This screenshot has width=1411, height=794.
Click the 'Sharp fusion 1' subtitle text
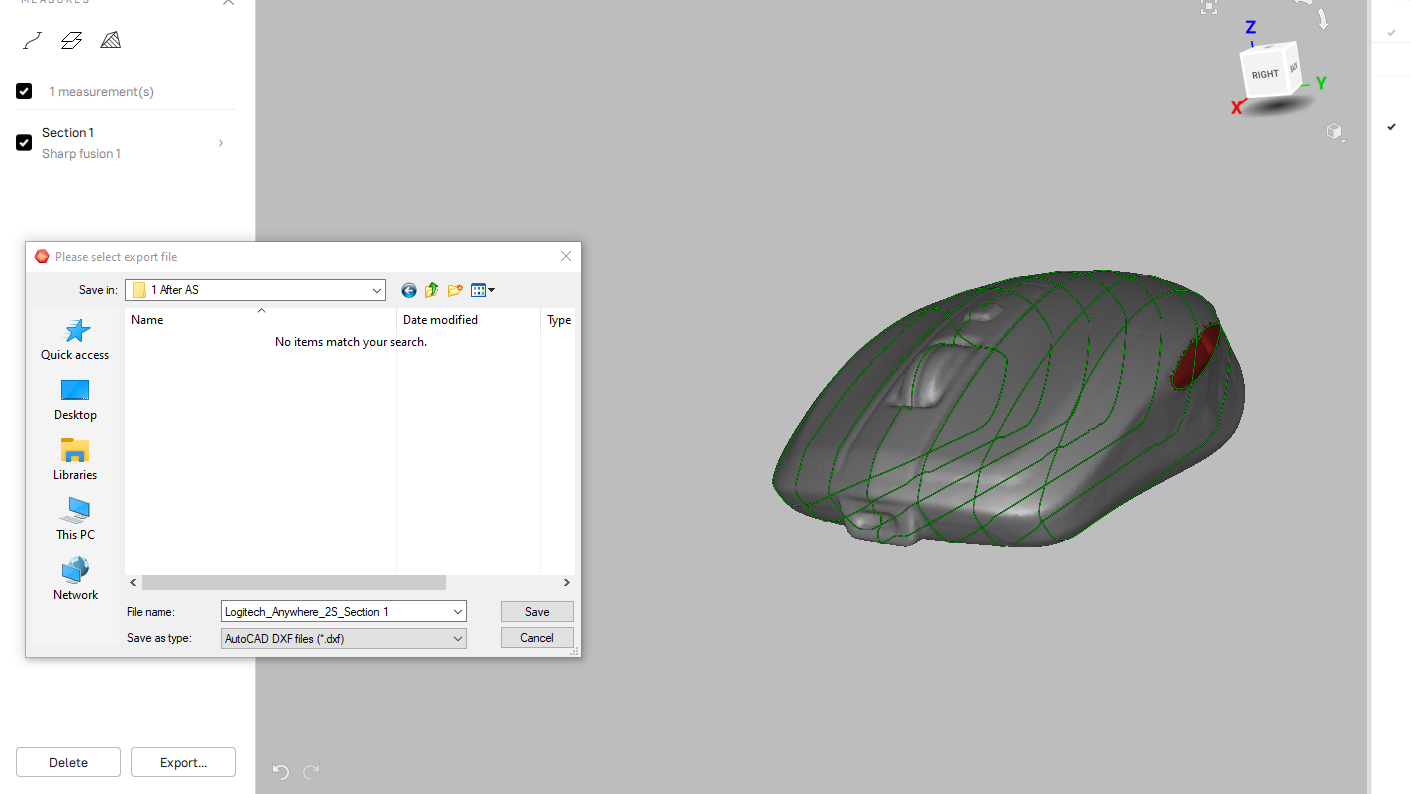[81, 154]
